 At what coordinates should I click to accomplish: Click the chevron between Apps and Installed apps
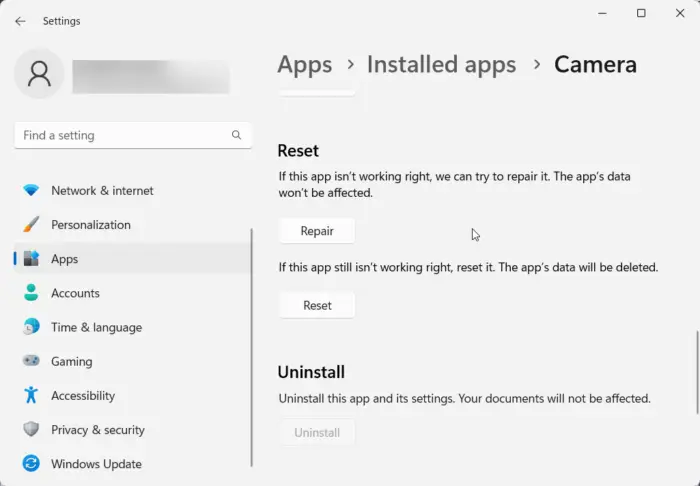click(350, 65)
